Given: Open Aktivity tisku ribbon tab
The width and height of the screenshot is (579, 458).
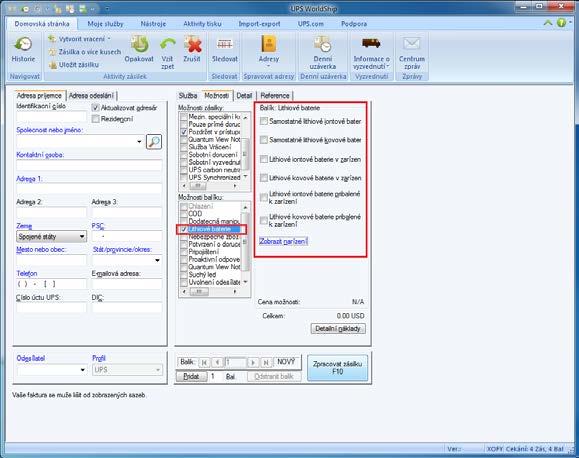Looking at the screenshot, I should pyautogui.click(x=202, y=24).
